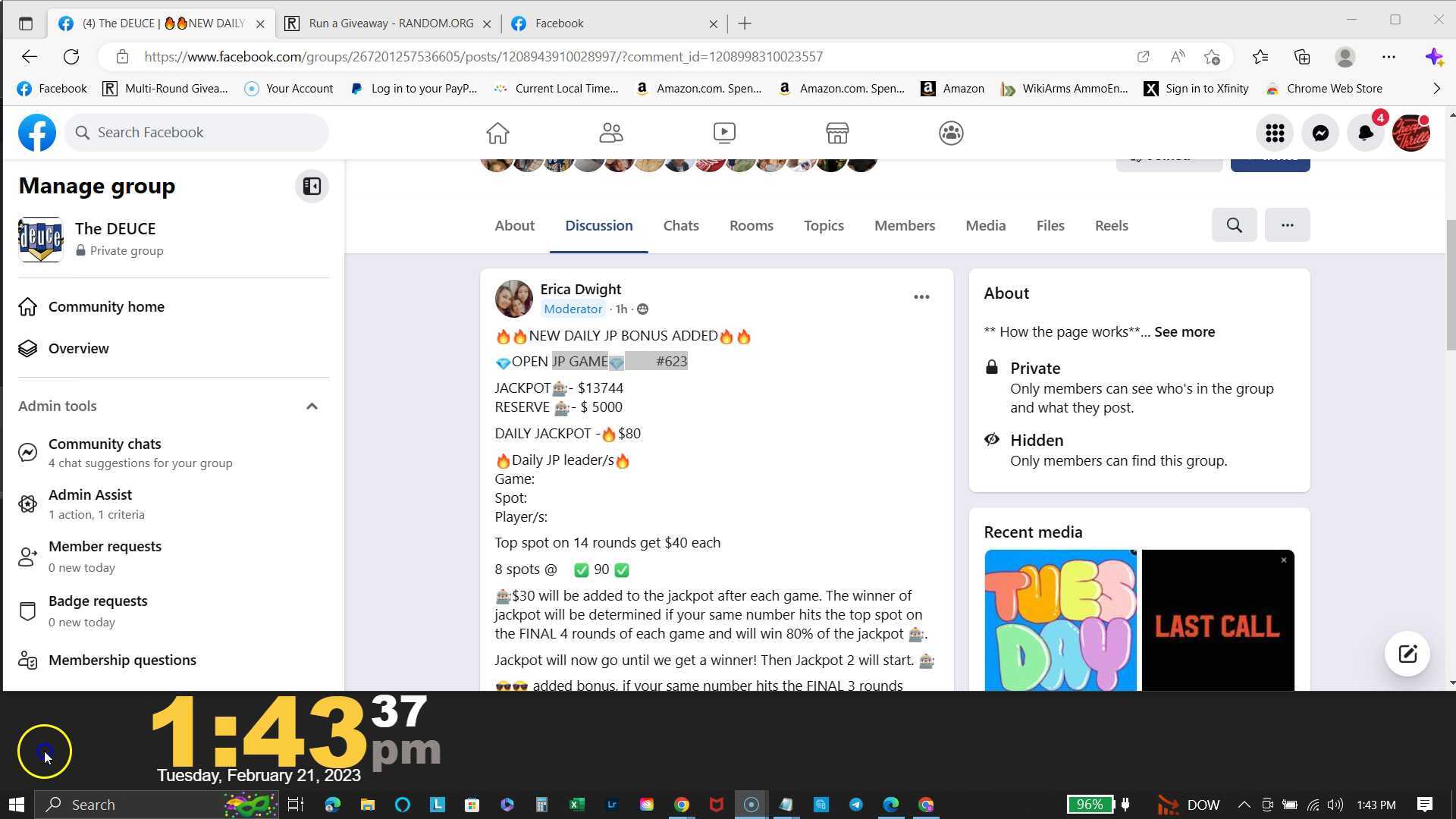The image size is (1456, 819).
Task: Click the compose new message icon
Action: [x=1407, y=654]
